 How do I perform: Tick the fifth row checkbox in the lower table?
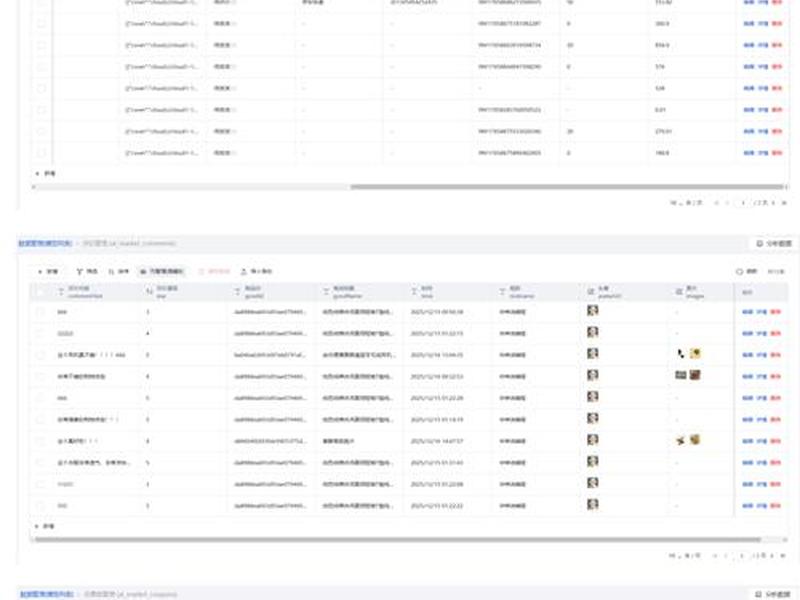pos(40,398)
